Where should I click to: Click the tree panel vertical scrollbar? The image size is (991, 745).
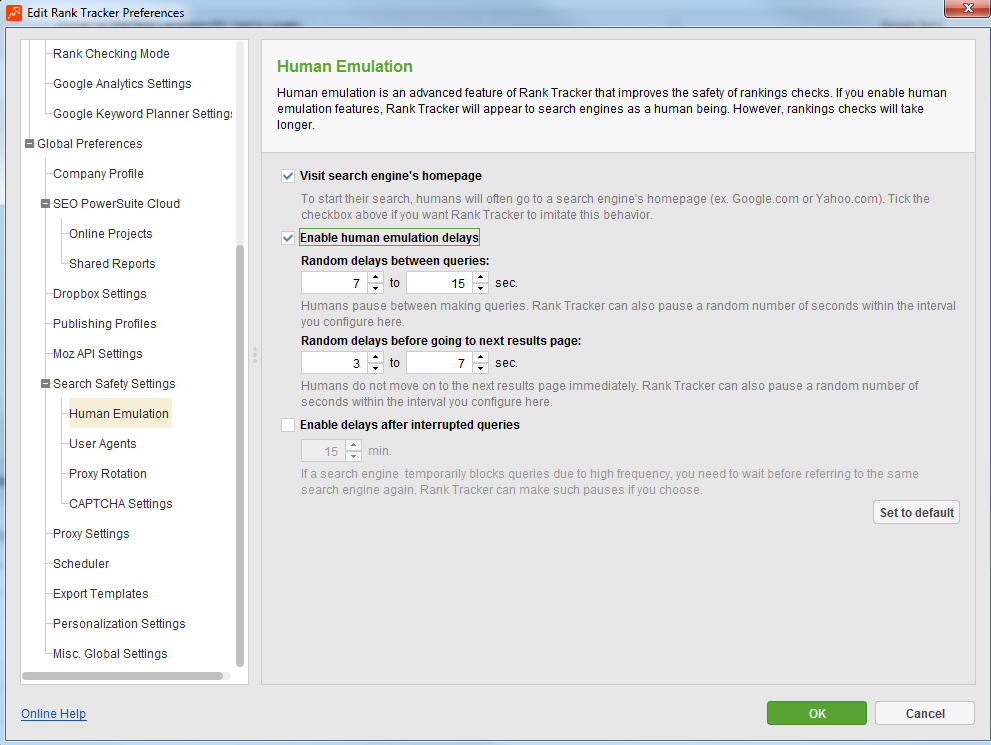pyautogui.click(x=240, y=456)
